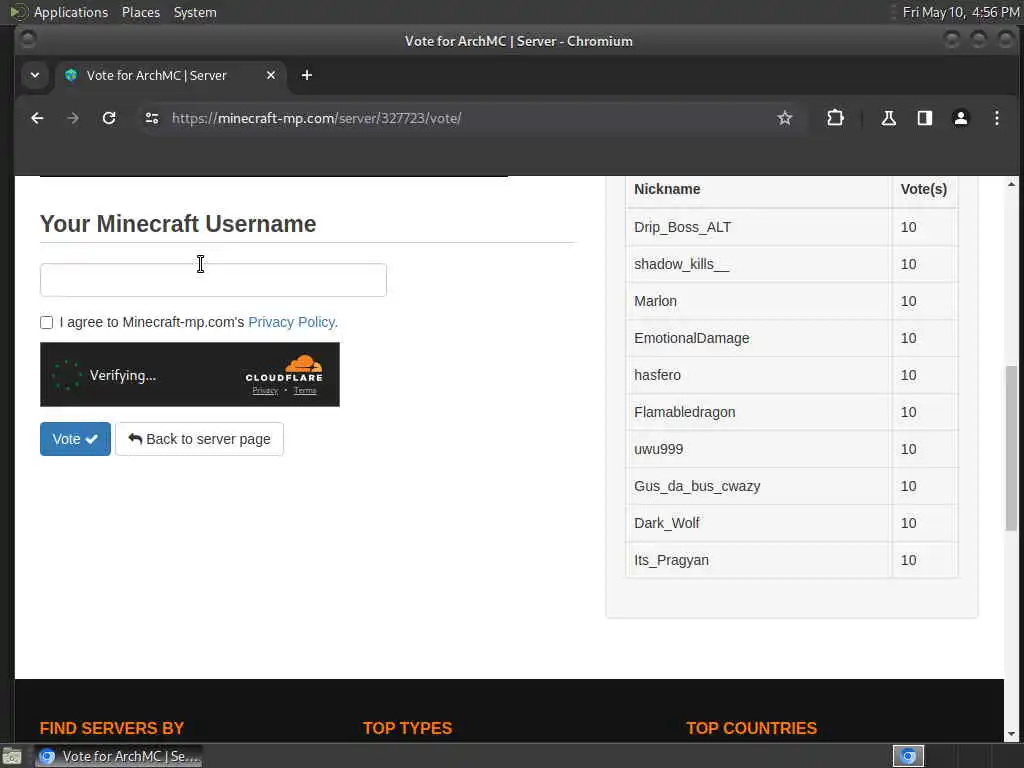The height and width of the screenshot is (768, 1024).
Task: Click the workspace switcher Chromium icon
Action: click(908, 756)
